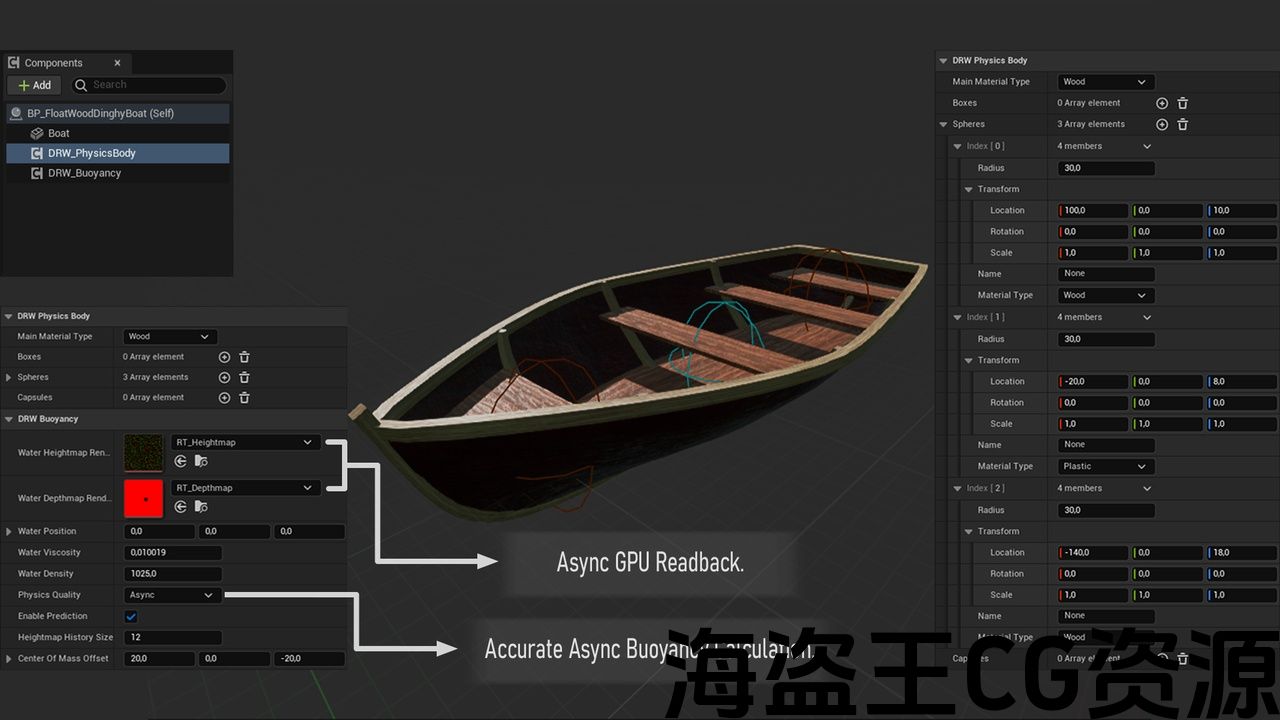This screenshot has width=1280, height=720.
Task: Select the DRW_Buoyancy component
Action: click(x=84, y=173)
